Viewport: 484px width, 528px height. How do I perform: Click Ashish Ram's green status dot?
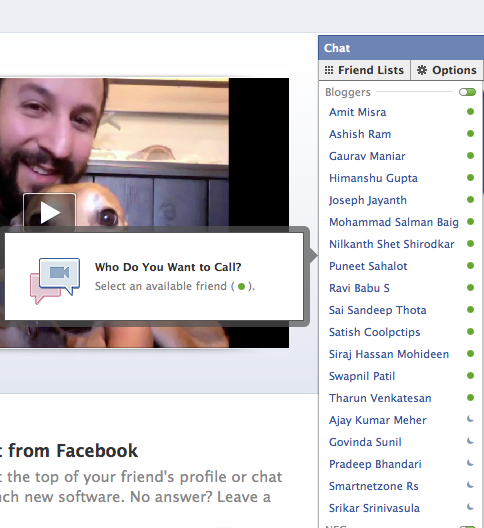(x=471, y=134)
